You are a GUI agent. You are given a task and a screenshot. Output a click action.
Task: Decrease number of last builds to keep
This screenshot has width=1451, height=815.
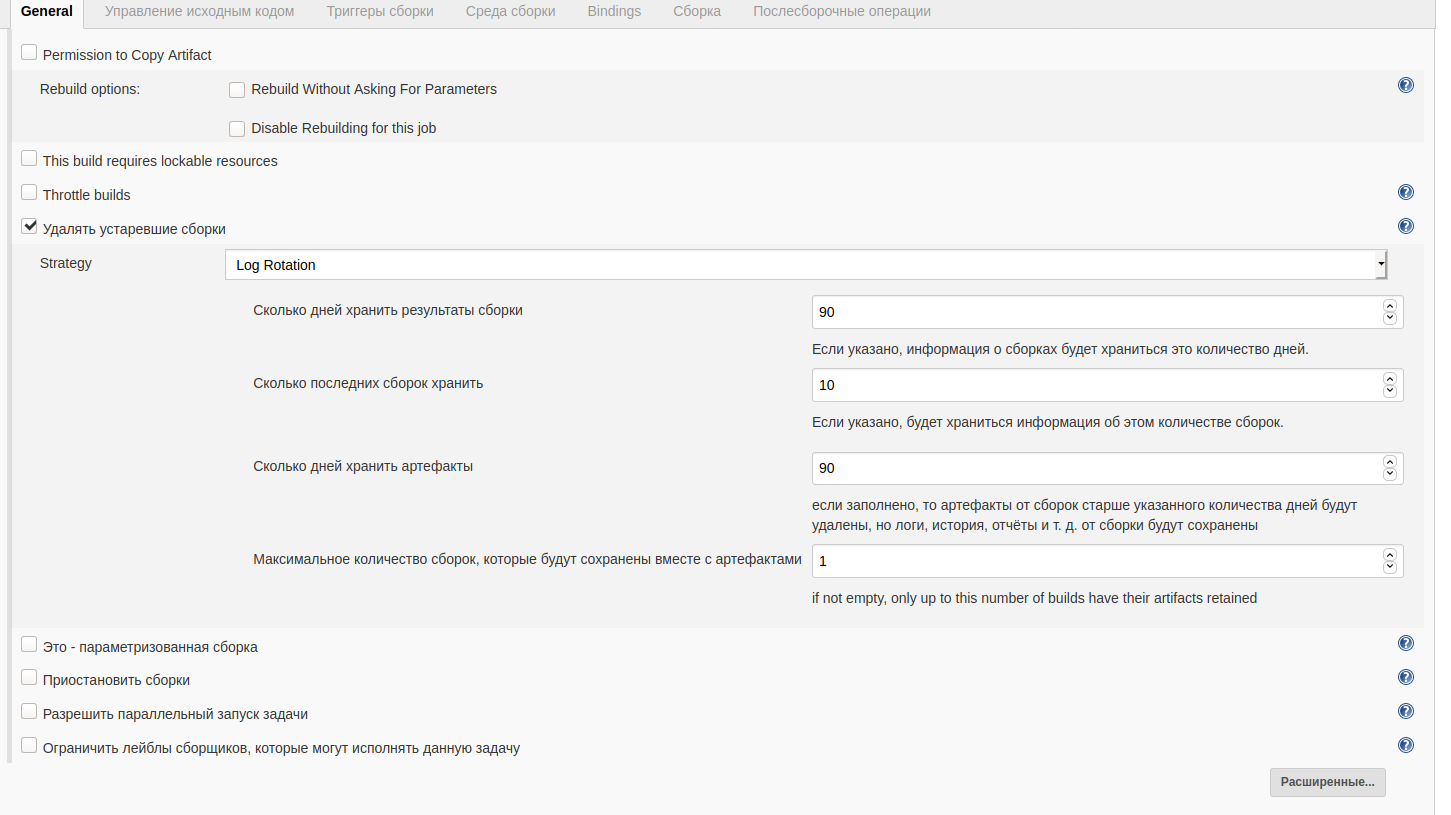click(x=1389, y=392)
